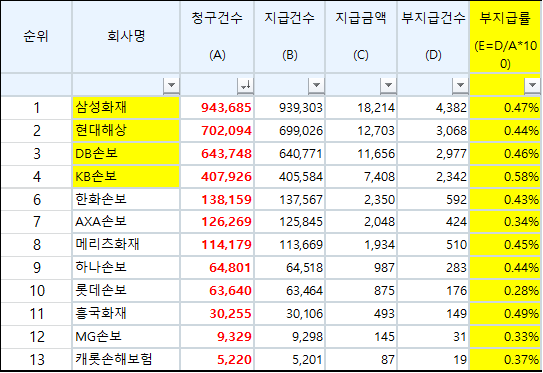The image size is (543, 373).
Task: Click the 한화손보 company cell
Action: pyautogui.click(x=126, y=199)
